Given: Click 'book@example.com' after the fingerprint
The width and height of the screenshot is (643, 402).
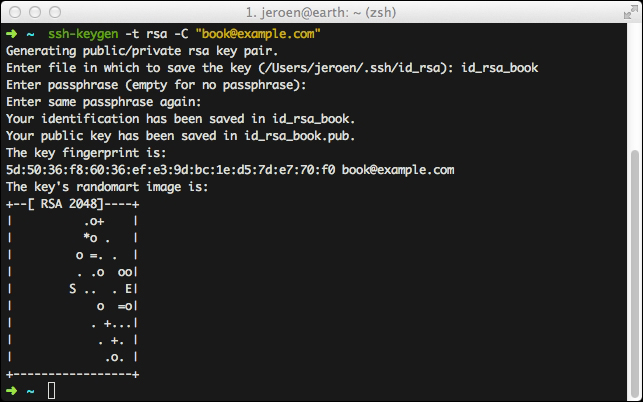Looking at the screenshot, I should tap(398, 169).
